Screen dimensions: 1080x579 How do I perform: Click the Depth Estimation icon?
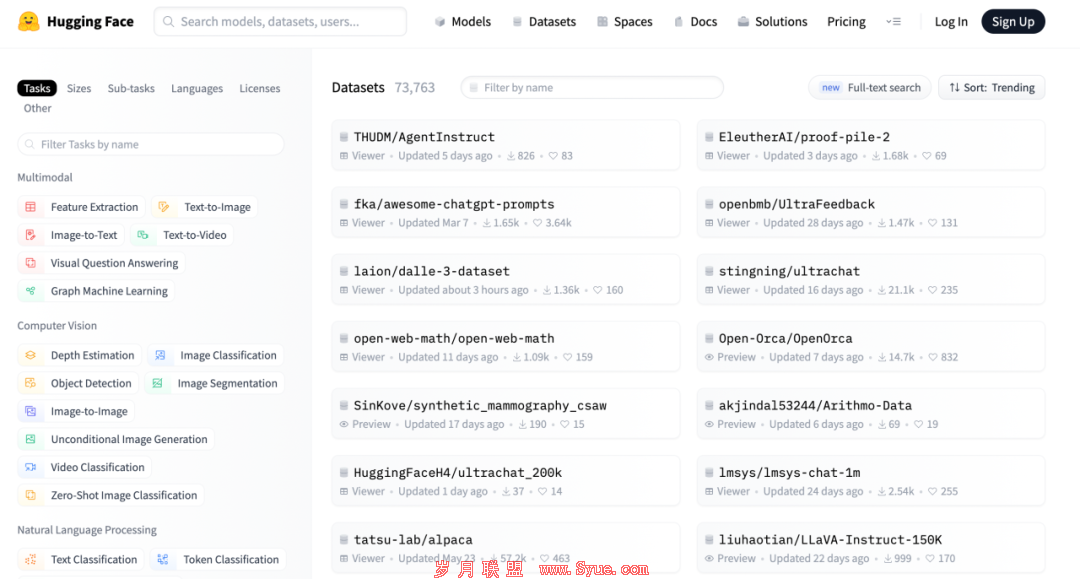coord(30,355)
